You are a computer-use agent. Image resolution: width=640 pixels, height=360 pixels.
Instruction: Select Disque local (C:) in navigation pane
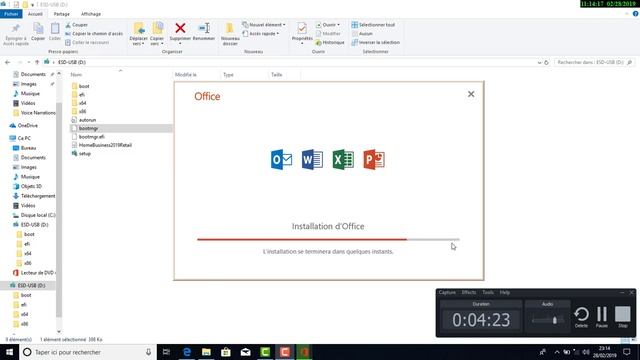(38, 215)
